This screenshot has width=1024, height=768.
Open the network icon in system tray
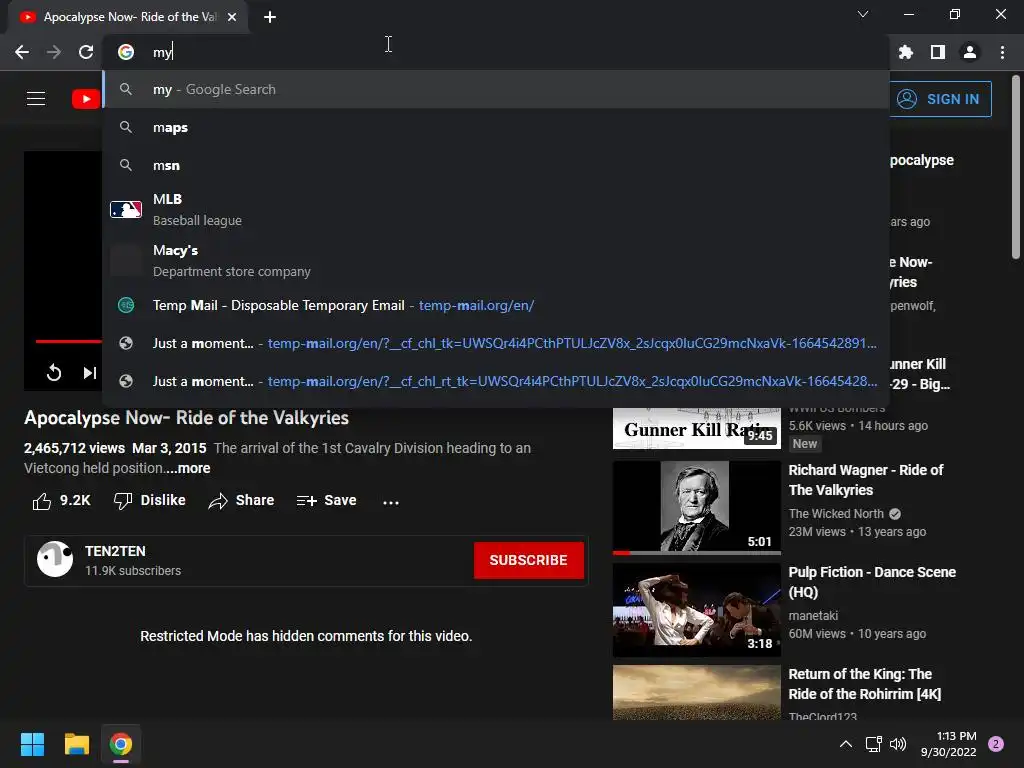(873, 744)
